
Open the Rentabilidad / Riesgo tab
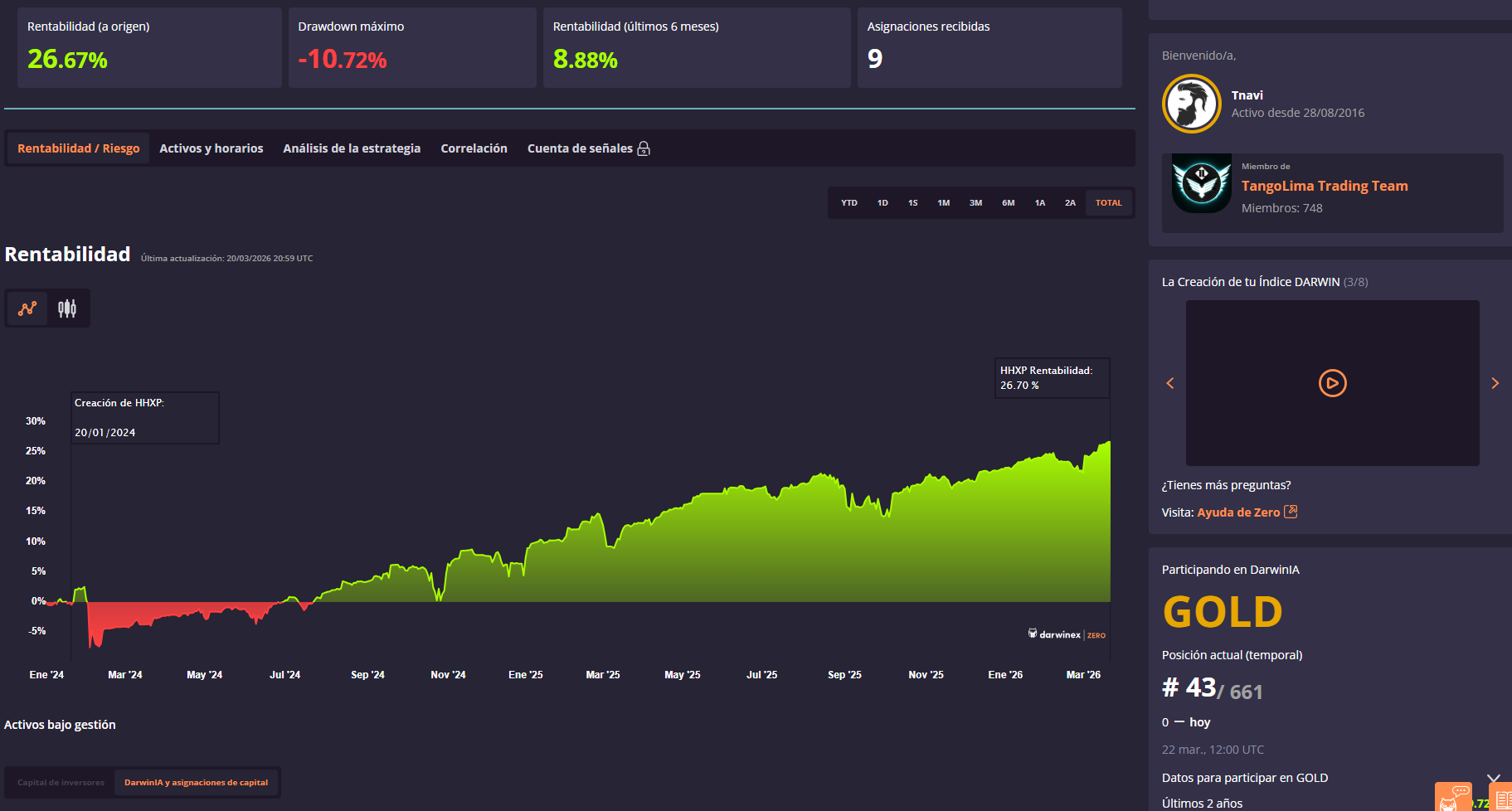(79, 148)
